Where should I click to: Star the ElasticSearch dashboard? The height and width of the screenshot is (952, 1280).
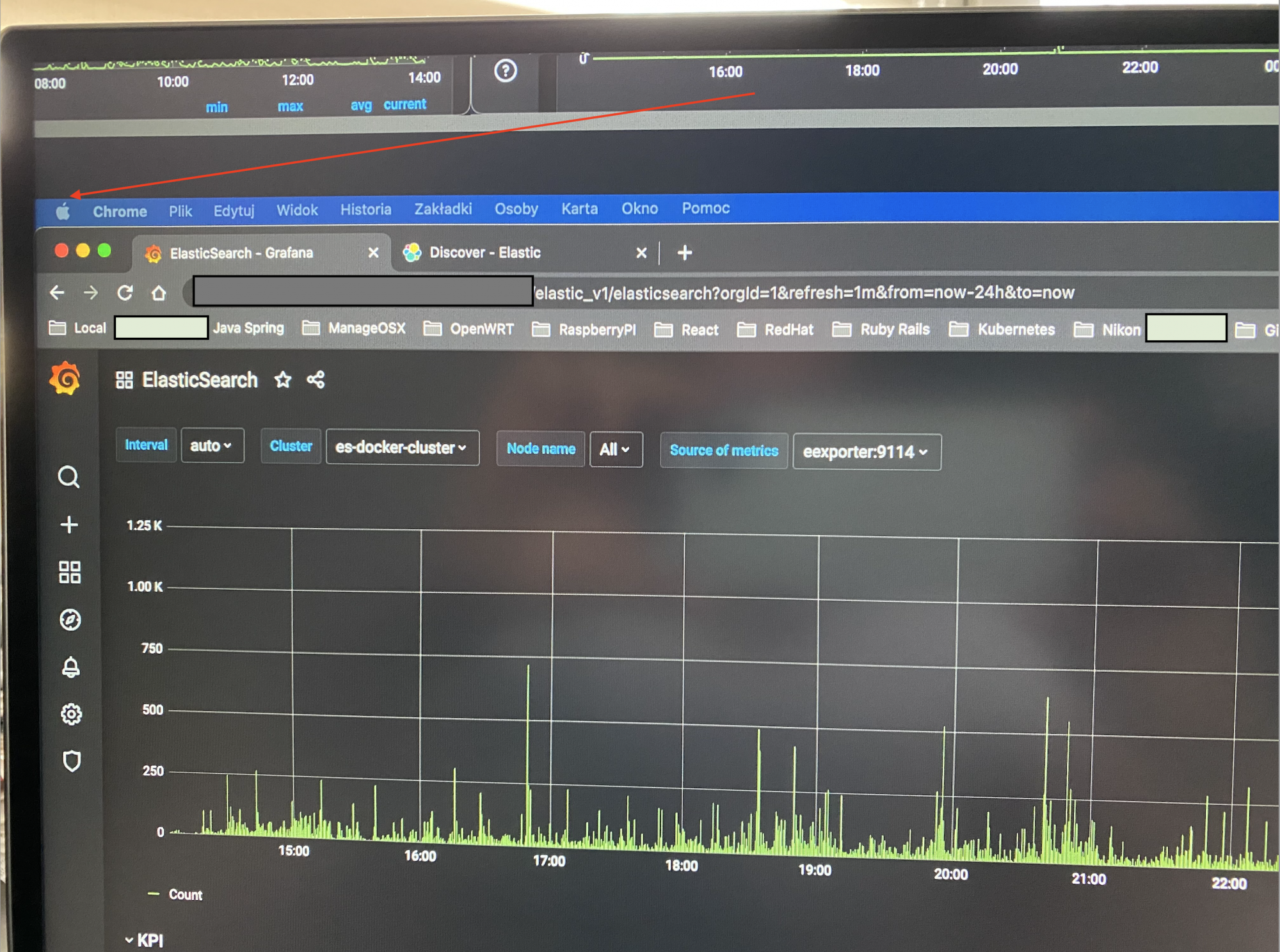click(283, 380)
